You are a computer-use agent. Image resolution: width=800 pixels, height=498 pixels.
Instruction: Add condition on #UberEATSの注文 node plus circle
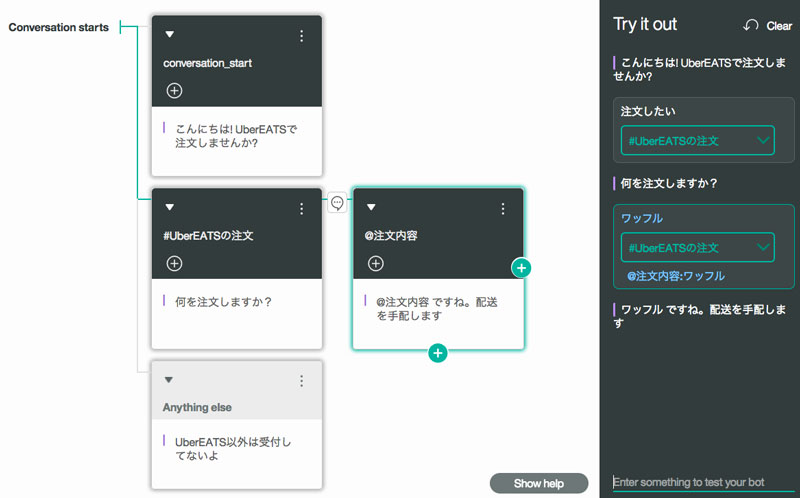tap(174, 263)
